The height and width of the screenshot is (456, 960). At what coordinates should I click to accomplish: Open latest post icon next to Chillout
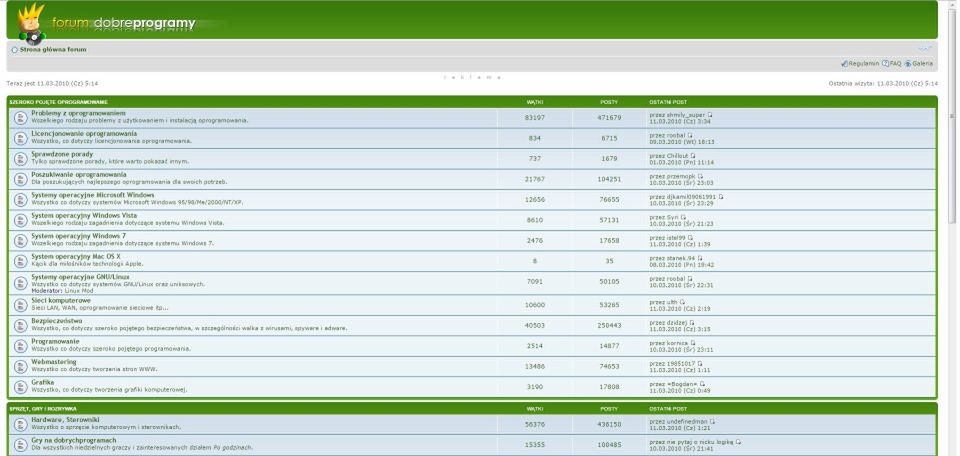[x=693, y=155]
